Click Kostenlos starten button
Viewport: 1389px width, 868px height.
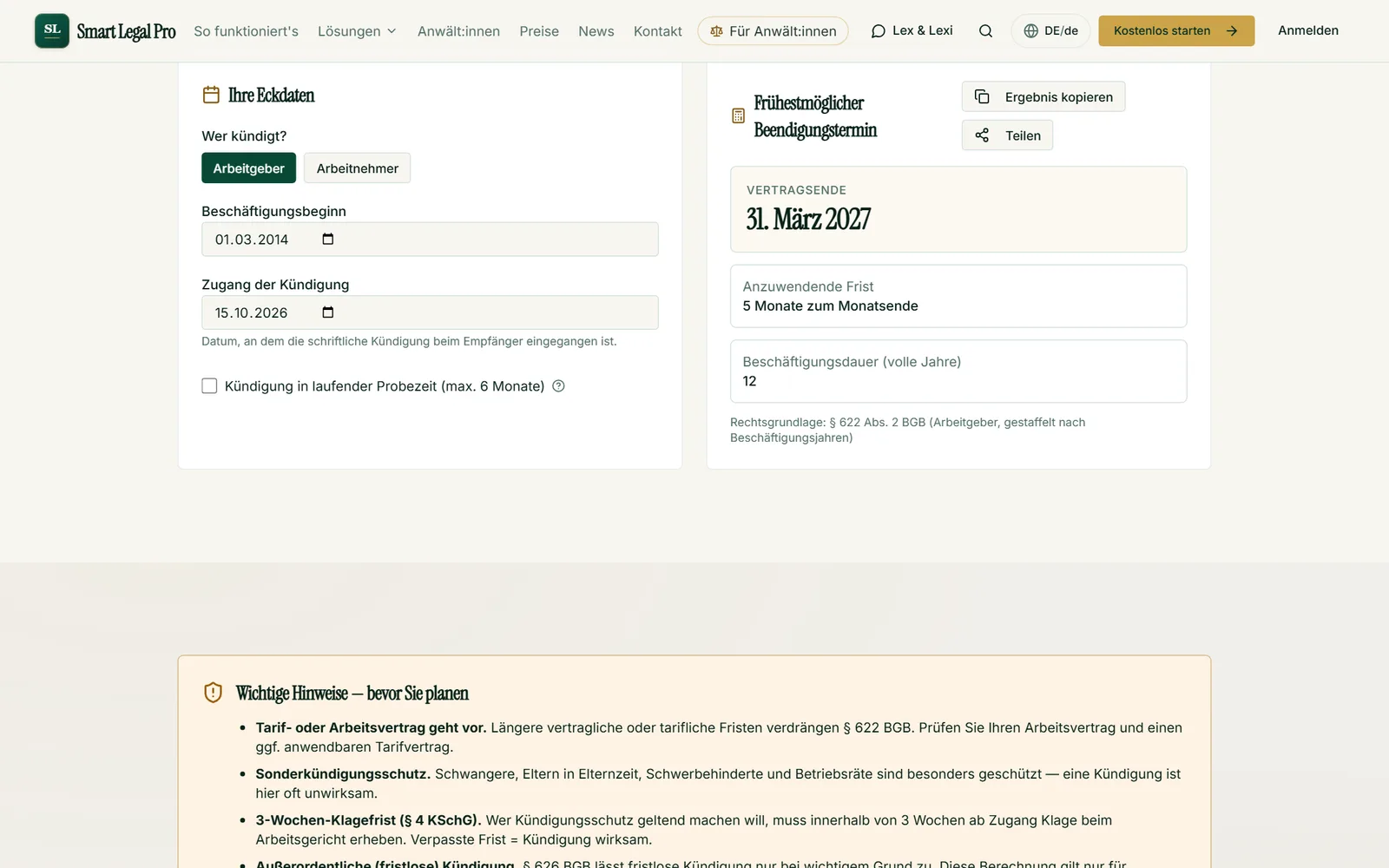pos(1176,31)
